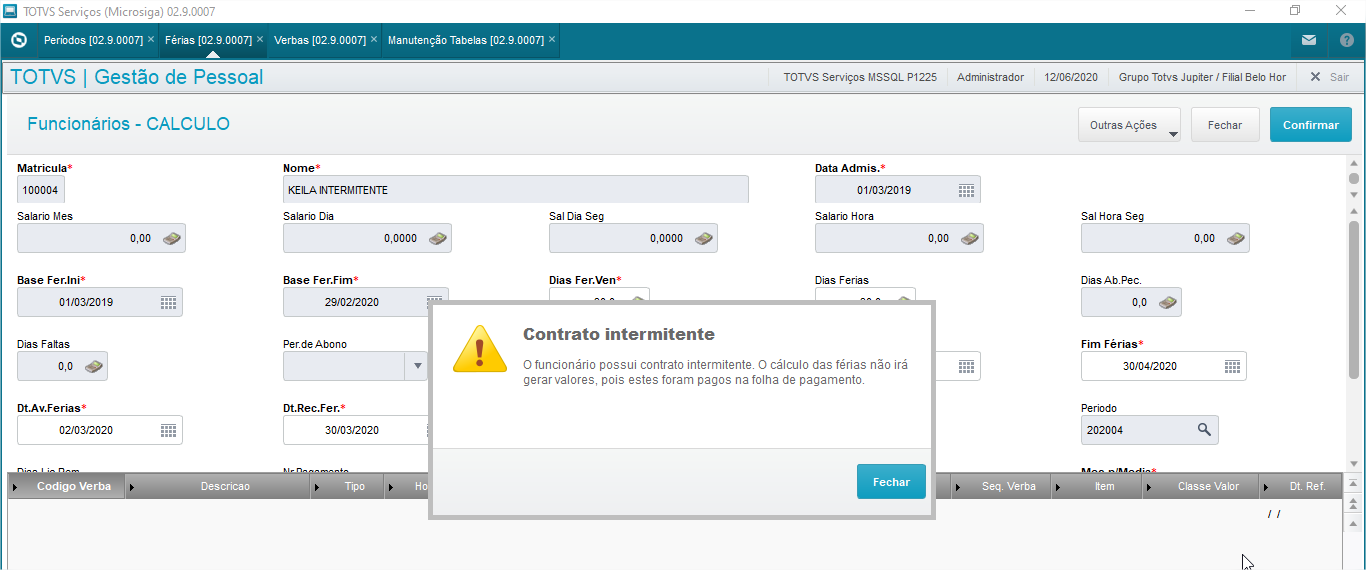Open the calculator icon in Sal Dia Seg
This screenshot has height=570, width=1366.
click(x=704, y=238)
